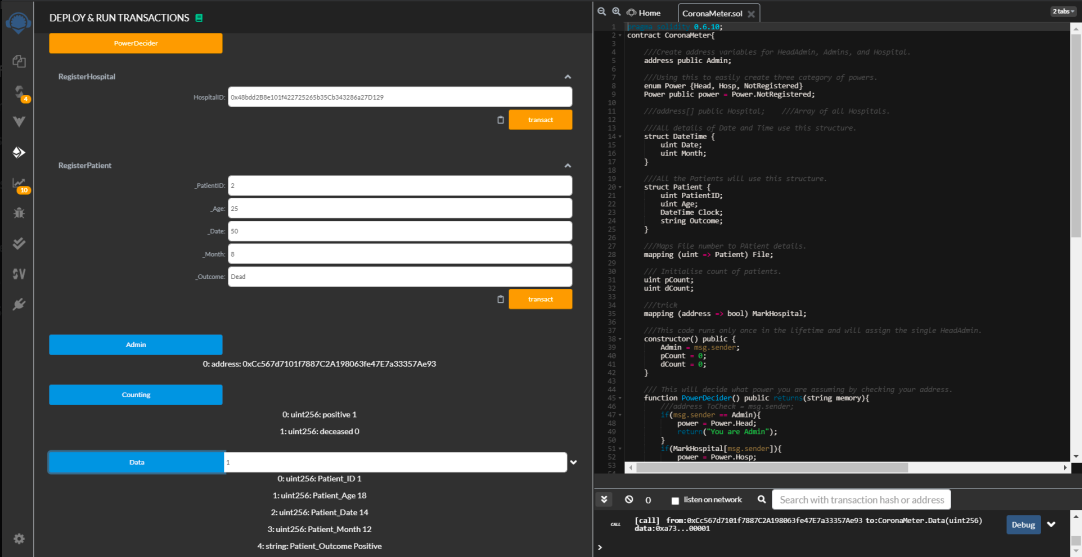
Task: Click the RegisterHospital section title
Action: [87, 77]
